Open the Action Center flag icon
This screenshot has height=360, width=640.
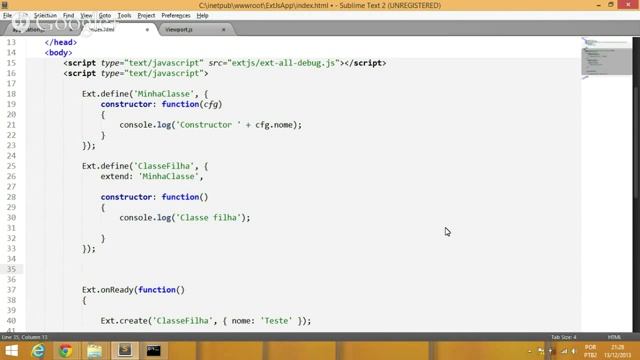pyautogui.click(x=541, y=351)
